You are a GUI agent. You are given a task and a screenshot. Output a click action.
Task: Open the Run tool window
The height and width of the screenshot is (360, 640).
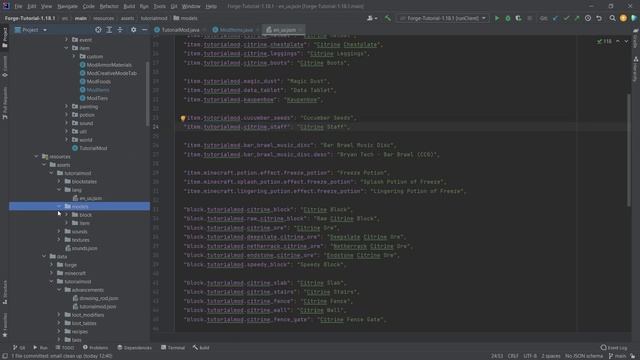(x=40, y=348)
